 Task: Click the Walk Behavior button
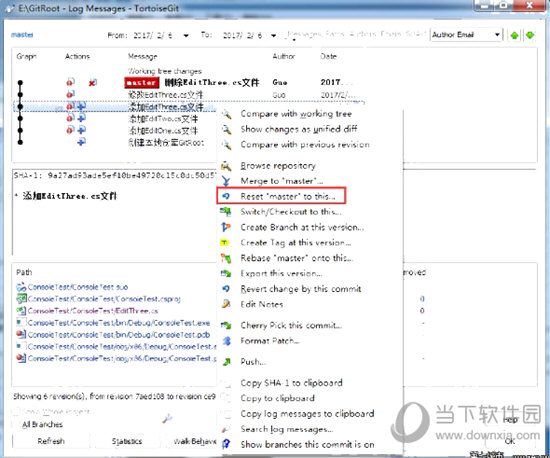pos(193,441)
